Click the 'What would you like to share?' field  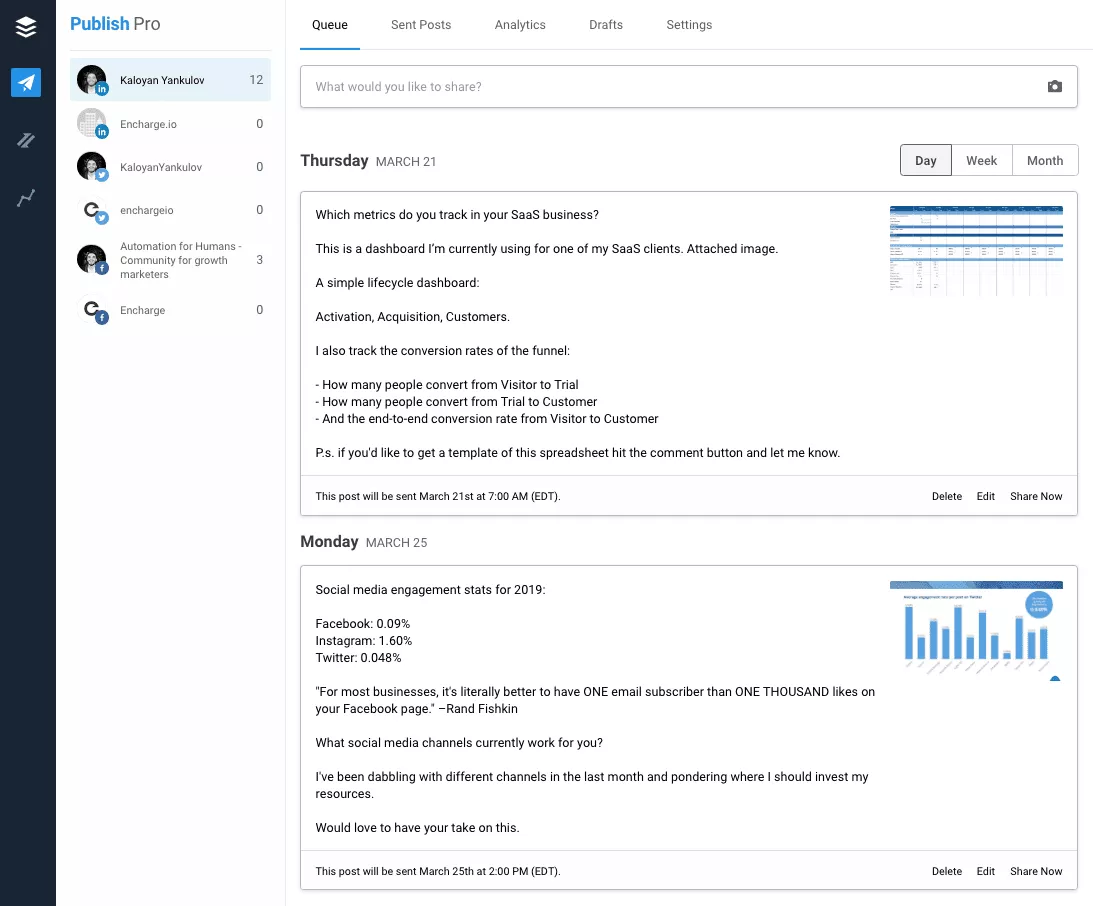click(x=670, y=87)
